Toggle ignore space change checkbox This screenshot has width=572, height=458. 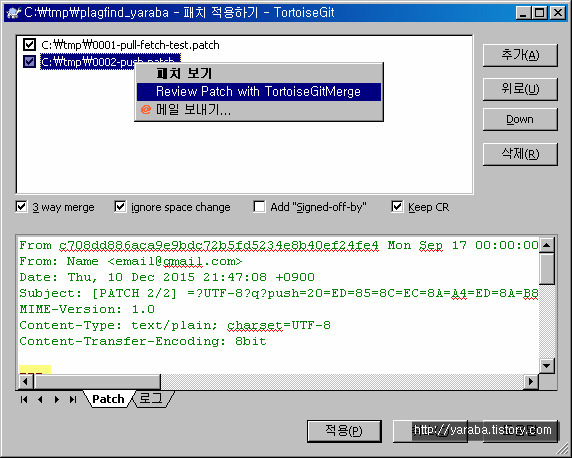(x=120, y=207)
